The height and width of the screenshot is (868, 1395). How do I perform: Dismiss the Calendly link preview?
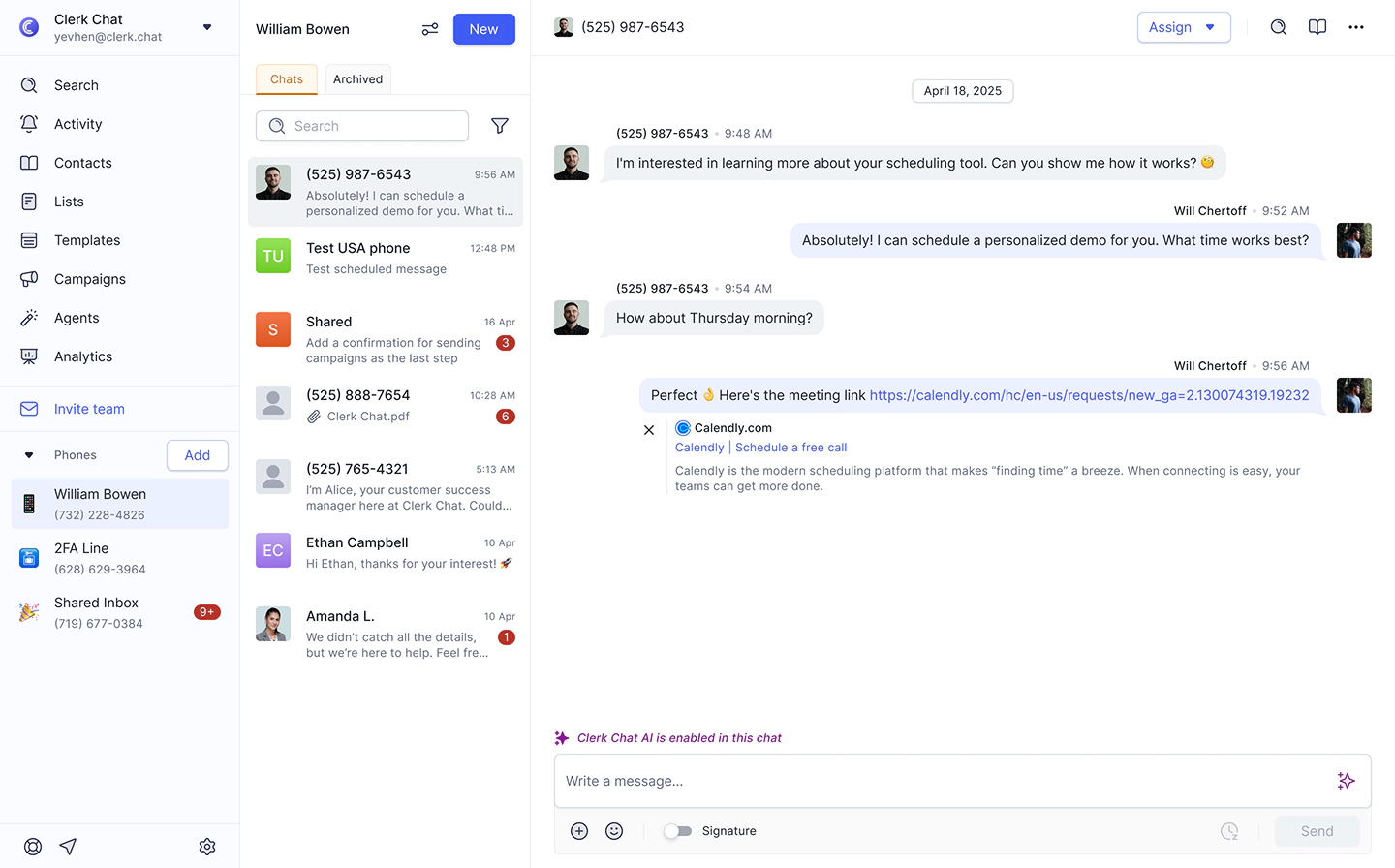point(649,430)
